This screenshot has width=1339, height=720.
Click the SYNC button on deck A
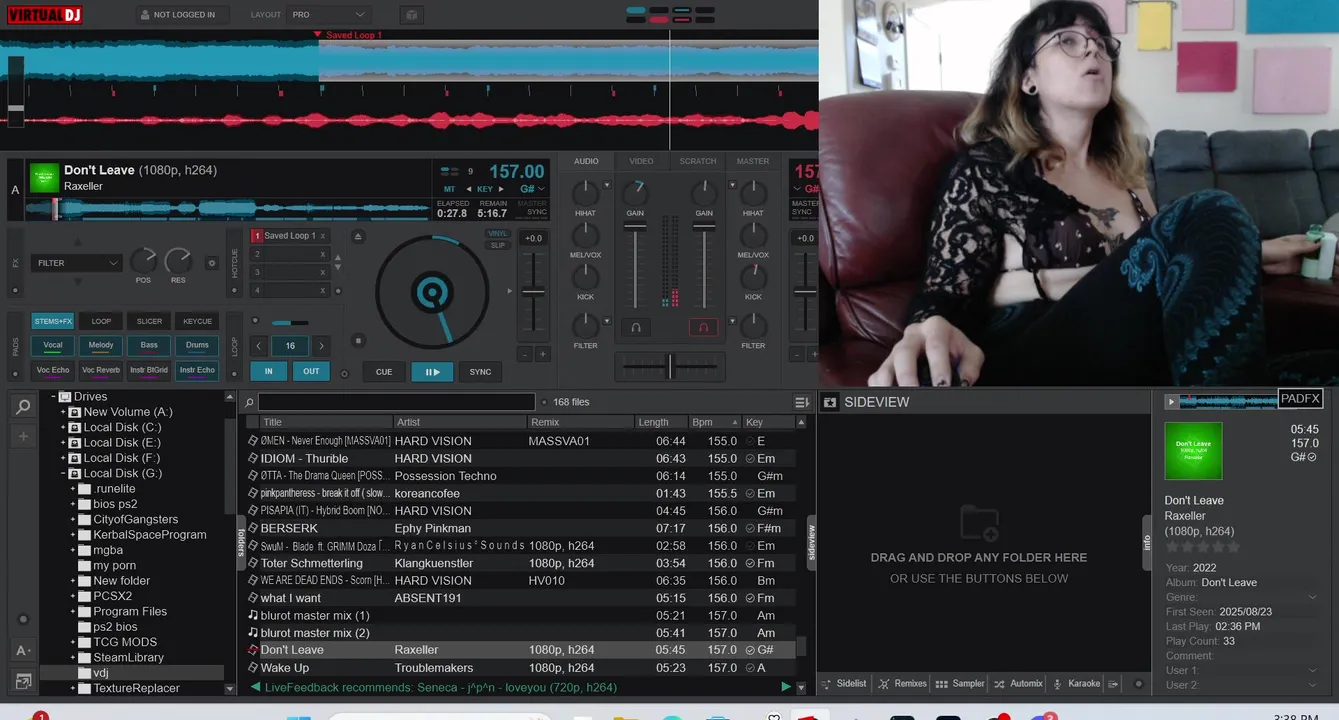[x=481, y=372]
